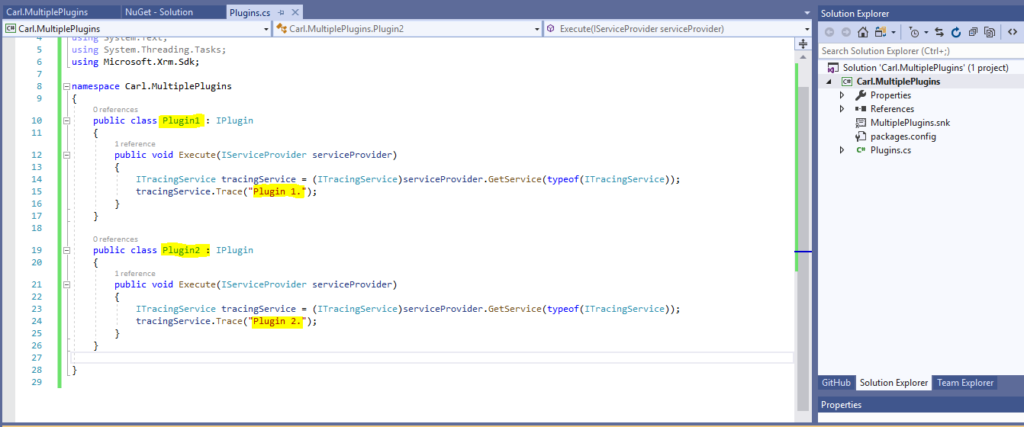Go back in Solution Explorer
Screen dimensions: 1024x427
click(829, 32)
